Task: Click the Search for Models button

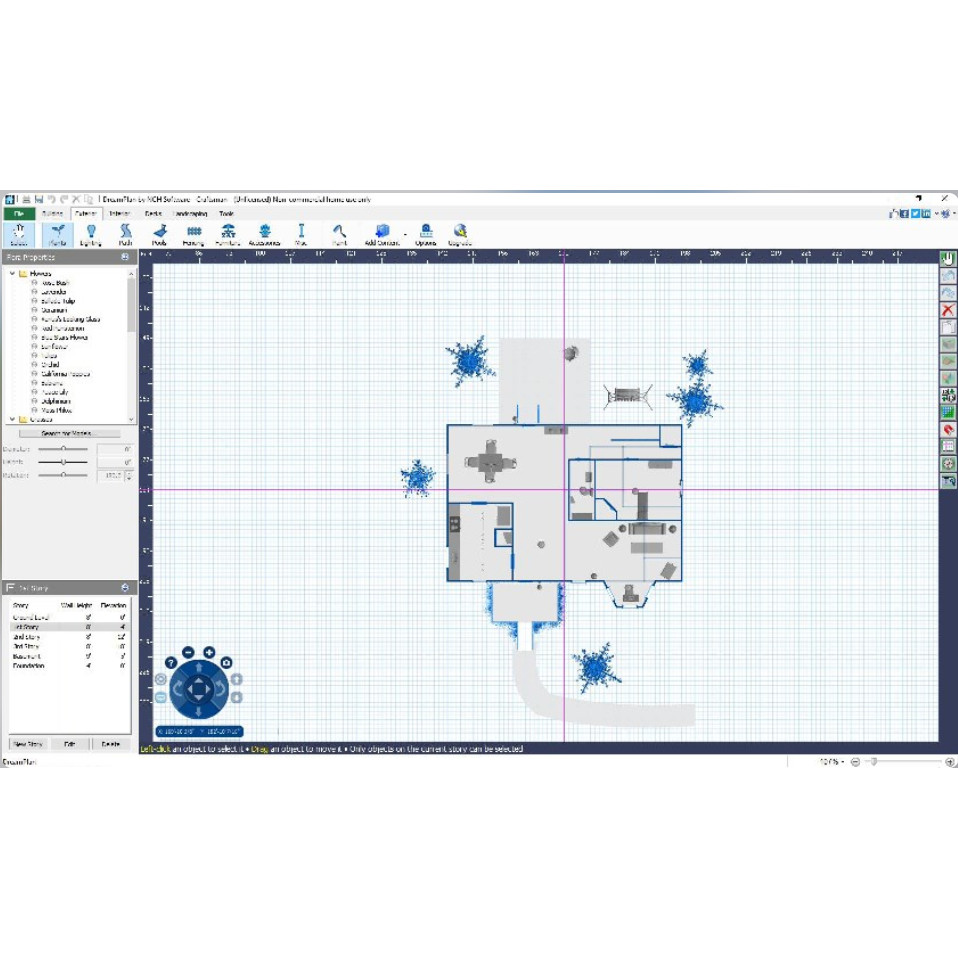Action: point(70,433)
